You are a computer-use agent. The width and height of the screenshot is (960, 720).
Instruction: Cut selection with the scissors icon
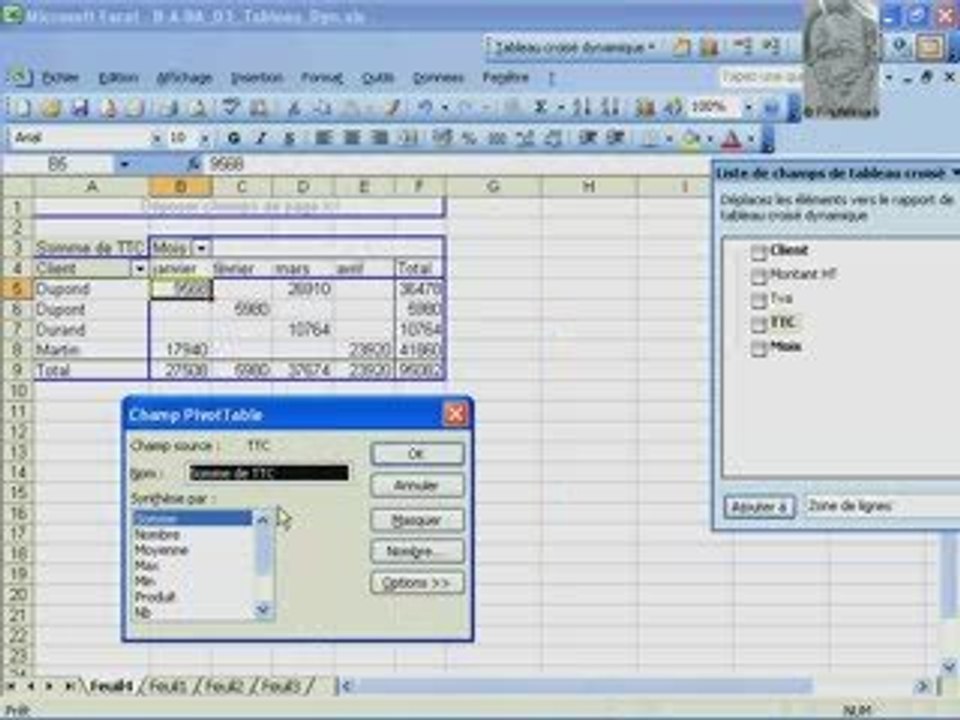(294, 108)
